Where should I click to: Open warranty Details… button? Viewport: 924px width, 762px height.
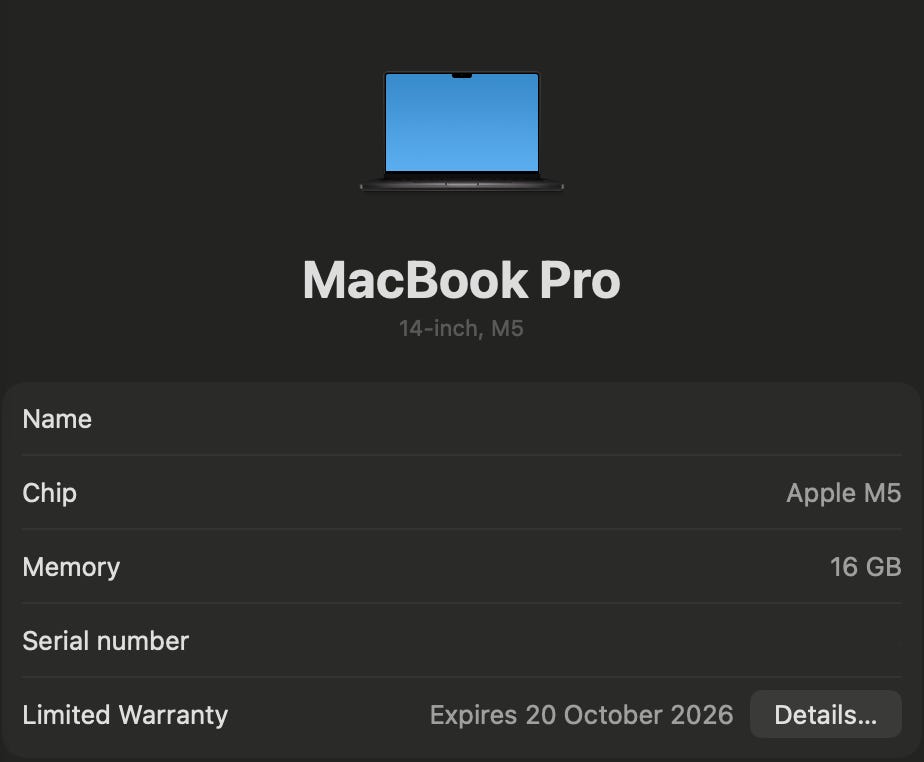pyautogui.click(x=826, y=714)
